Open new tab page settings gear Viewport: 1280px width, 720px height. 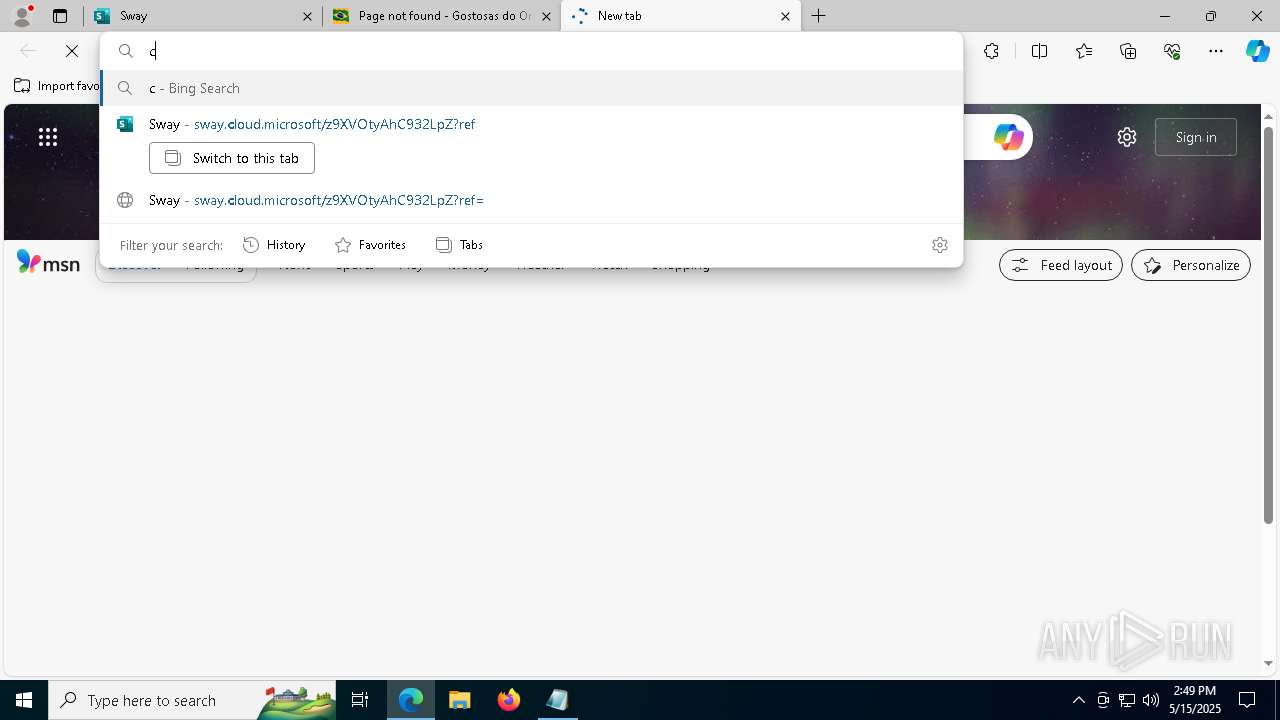tap(1127, 137)
